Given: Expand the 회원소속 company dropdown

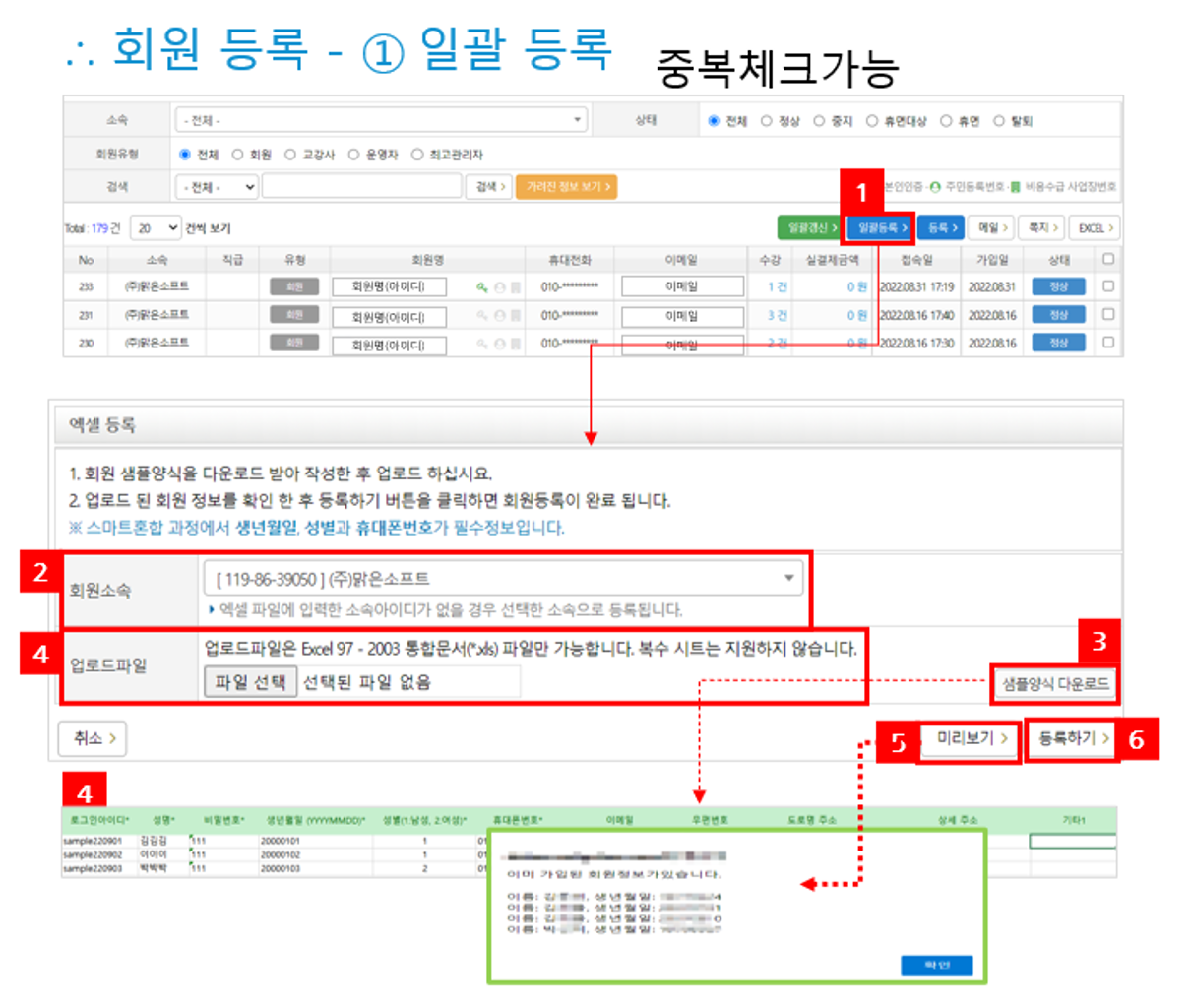Looking at the screenshot, I should click(502, 578).
